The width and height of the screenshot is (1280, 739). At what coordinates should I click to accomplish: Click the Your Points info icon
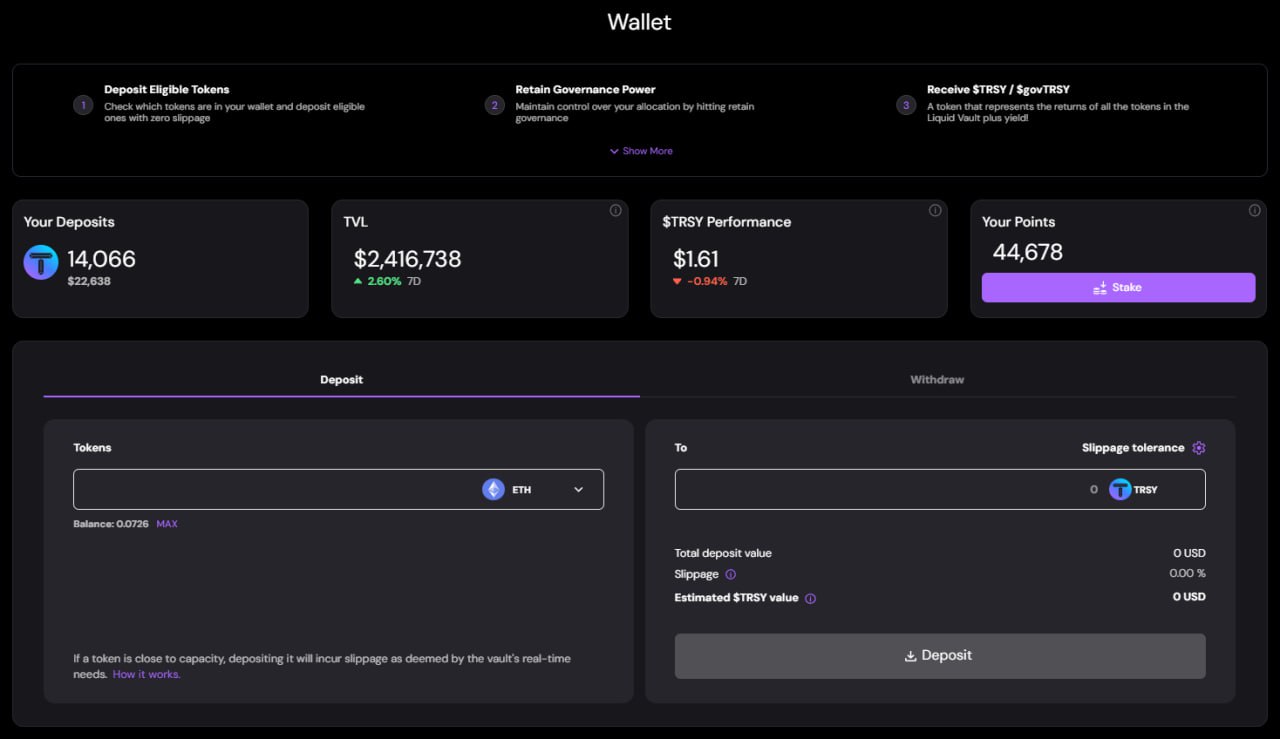[1254, 211]
